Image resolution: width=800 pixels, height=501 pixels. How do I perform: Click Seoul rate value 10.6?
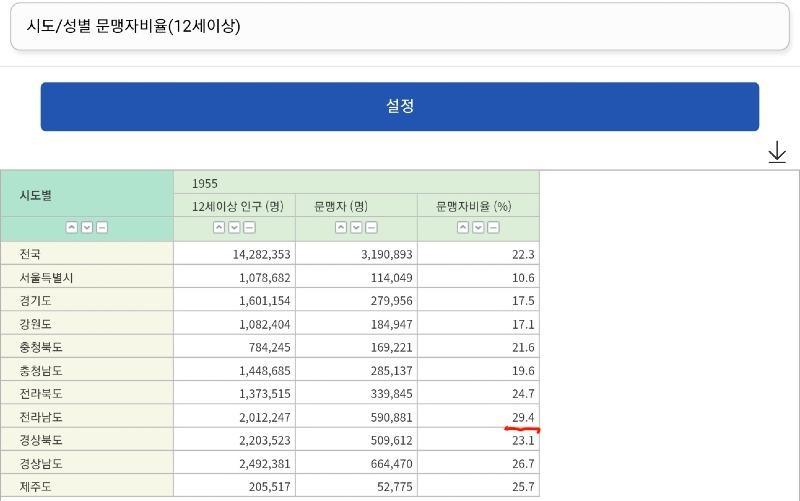523,278
